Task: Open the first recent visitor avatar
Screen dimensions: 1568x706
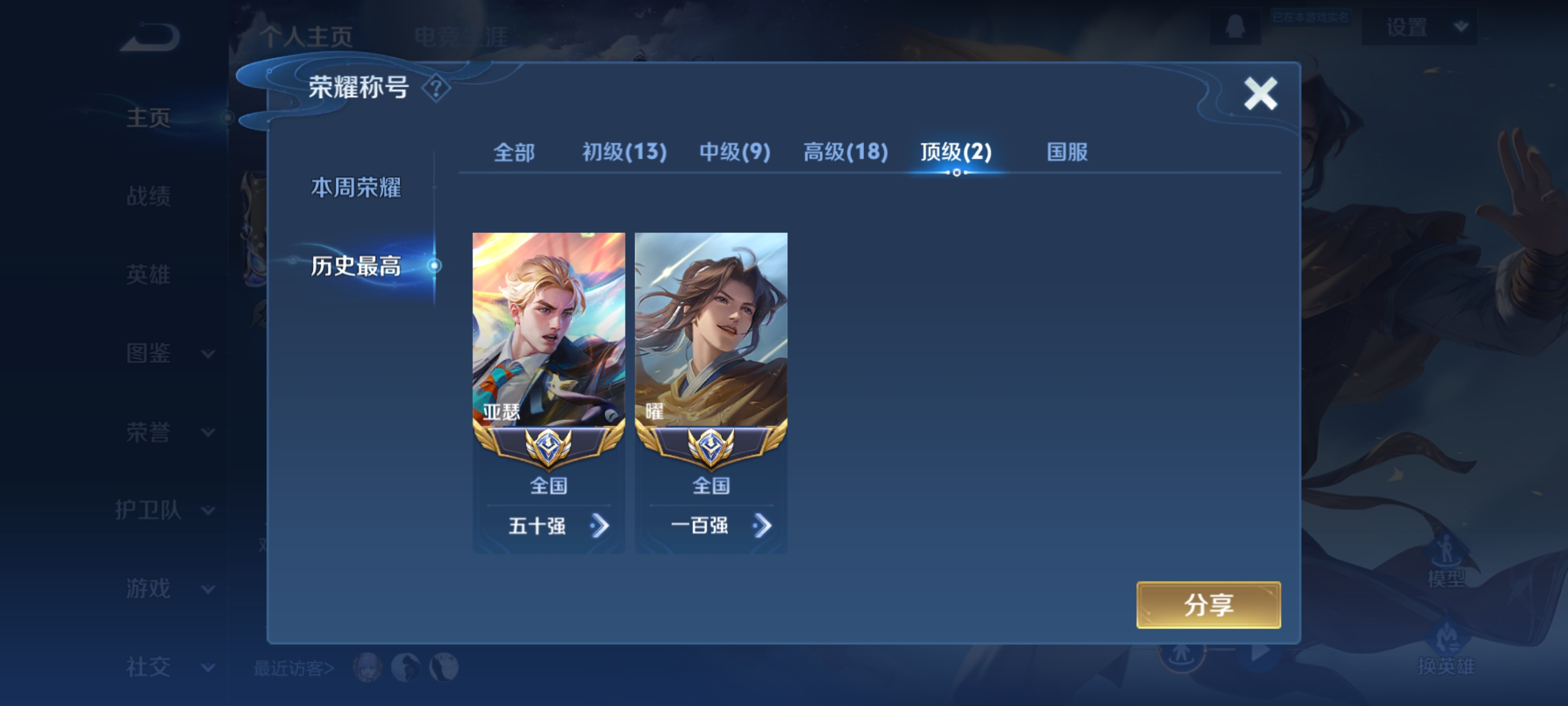Action: tap(368, 667)
